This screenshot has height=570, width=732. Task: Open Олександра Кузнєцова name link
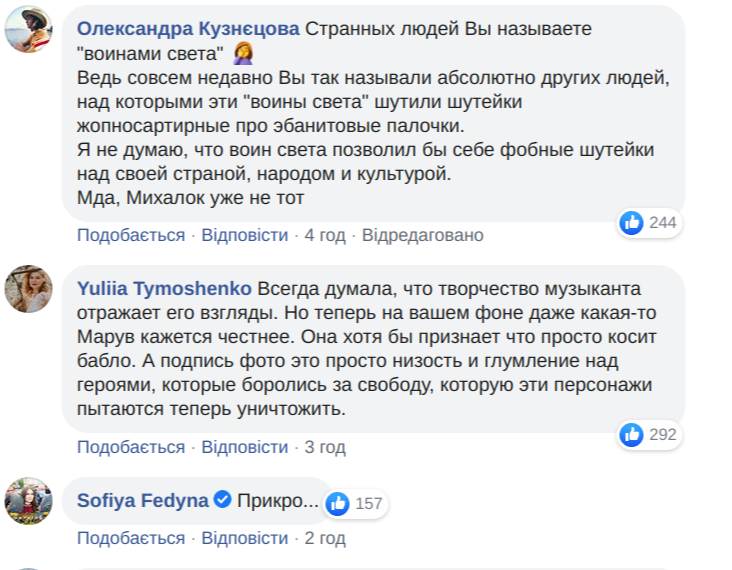[x=188, y=28]
